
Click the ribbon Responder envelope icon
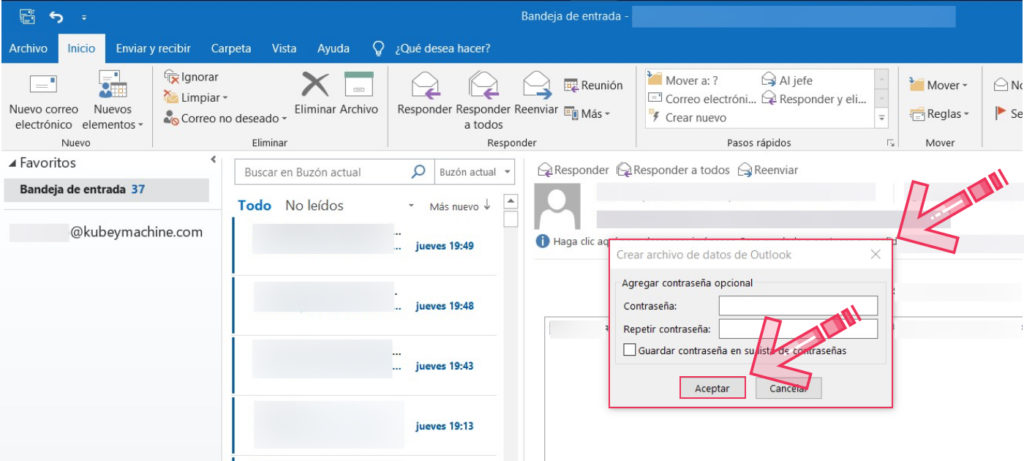tap(424, 85)
